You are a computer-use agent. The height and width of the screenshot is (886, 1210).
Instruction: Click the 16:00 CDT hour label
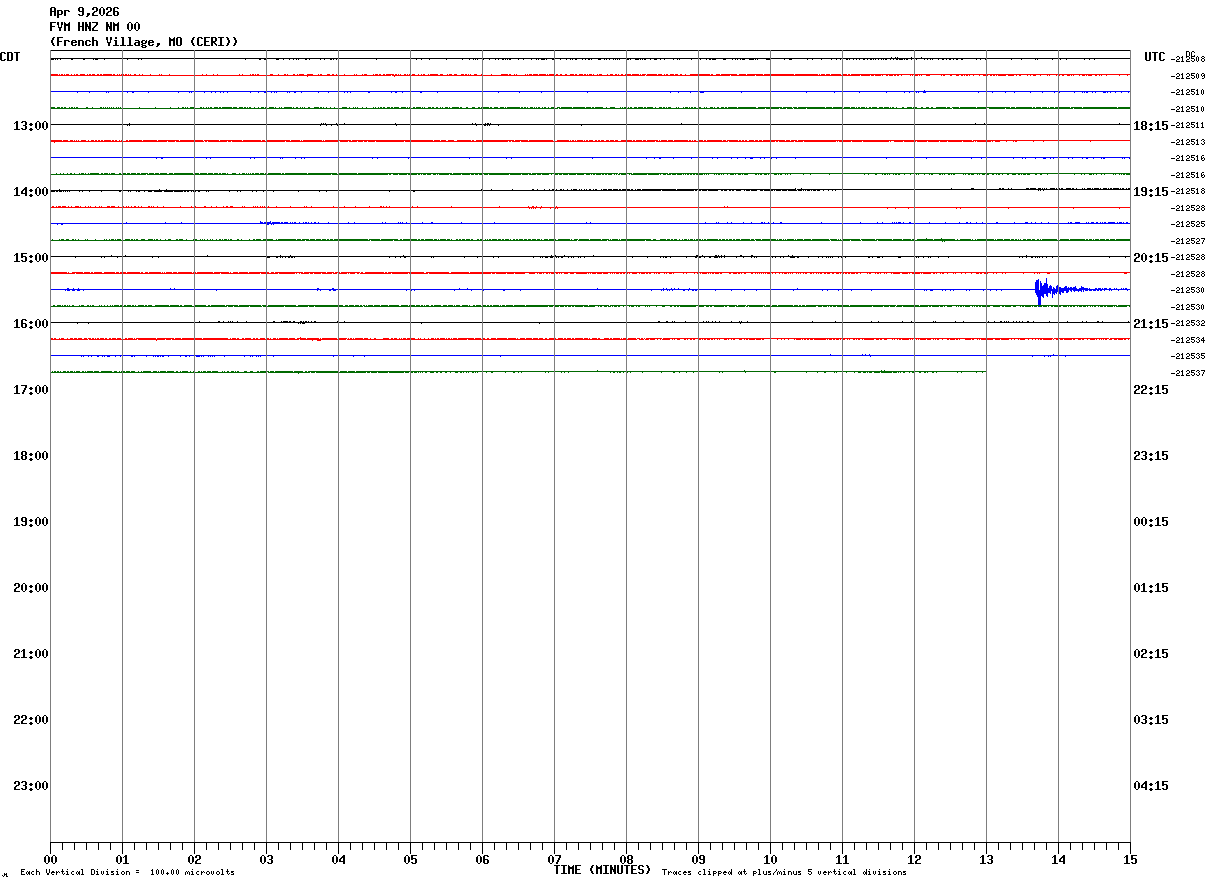click(x=31, y=323)
